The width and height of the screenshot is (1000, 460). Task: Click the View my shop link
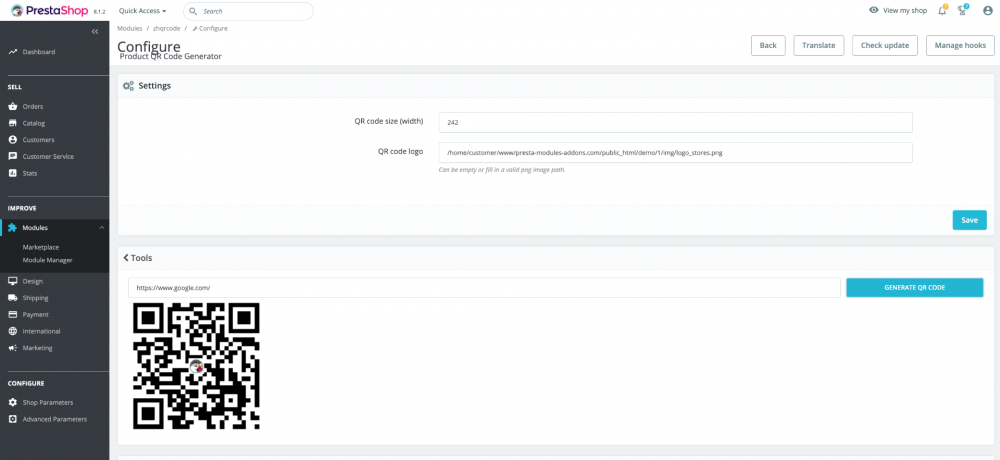(904, 11)
